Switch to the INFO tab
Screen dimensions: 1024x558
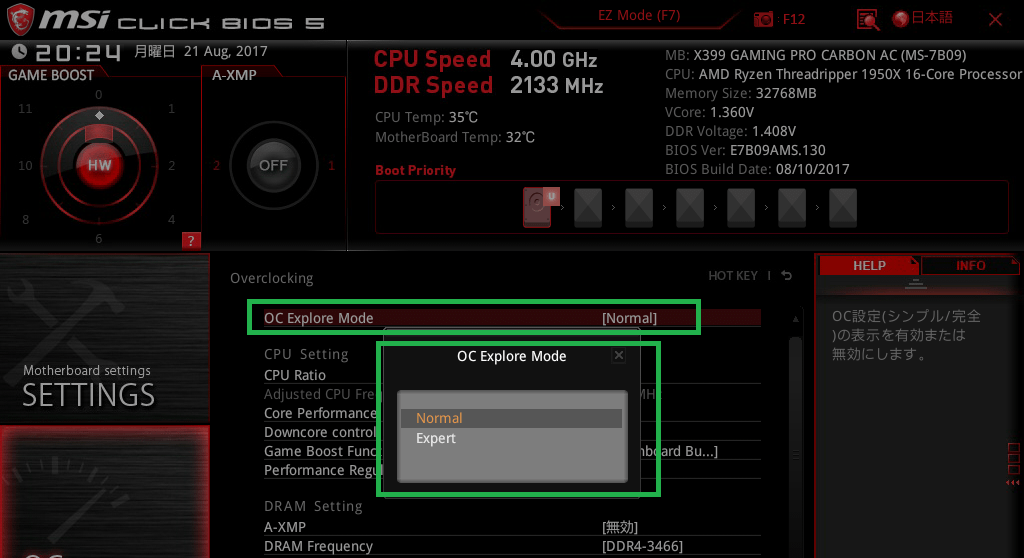click(x=970, y=266)
